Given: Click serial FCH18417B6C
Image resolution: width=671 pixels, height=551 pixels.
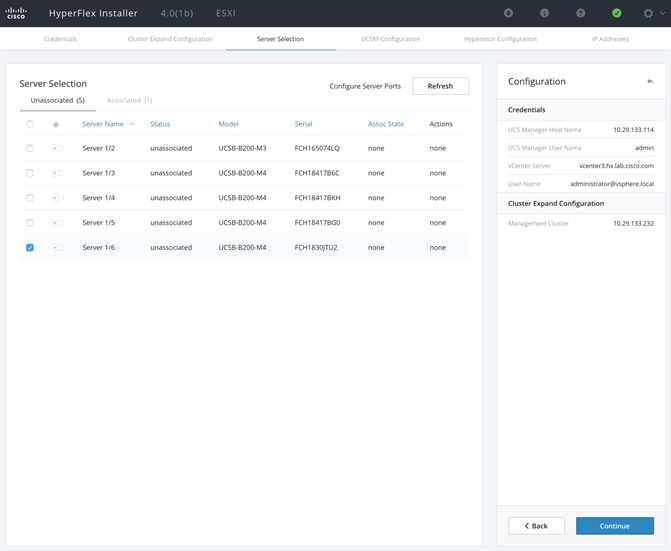Looking at the screenshot, I should point(317,173).
